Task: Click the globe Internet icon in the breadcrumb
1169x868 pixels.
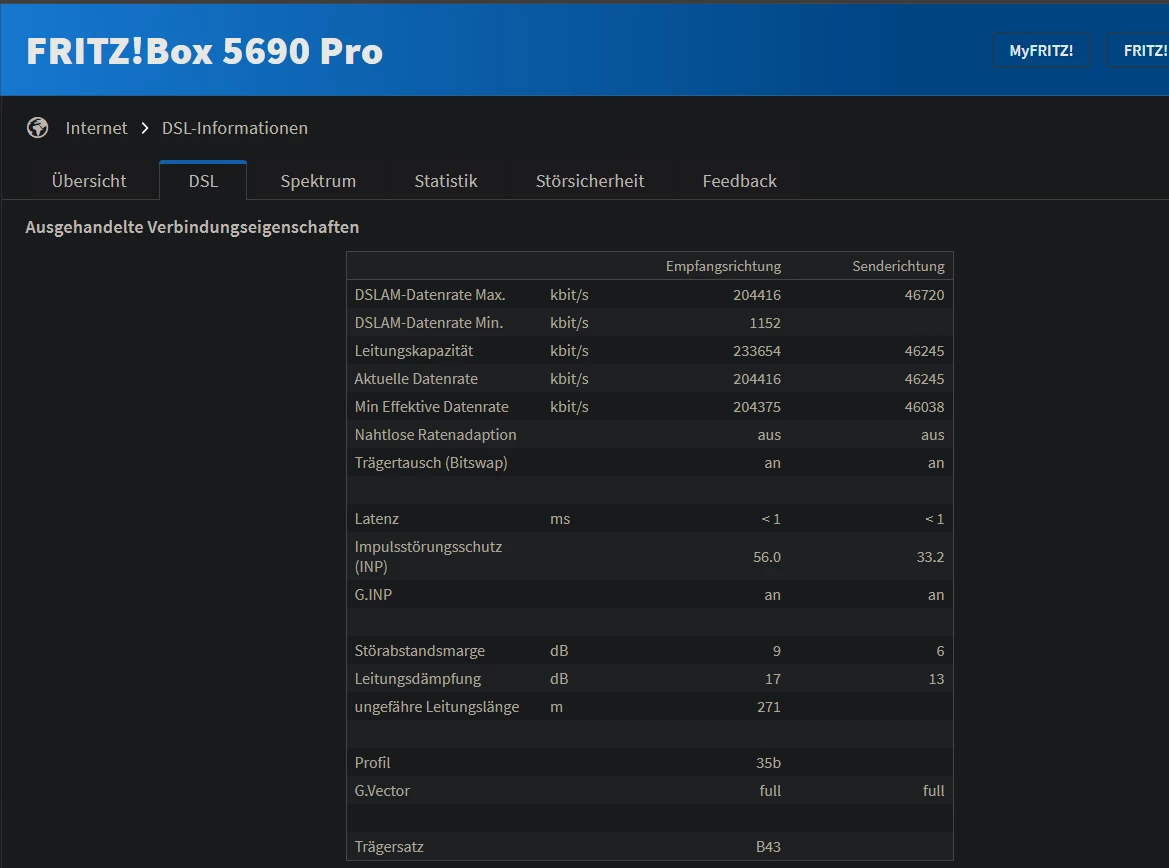Action: pyautogui.click(x=38, y=128)
